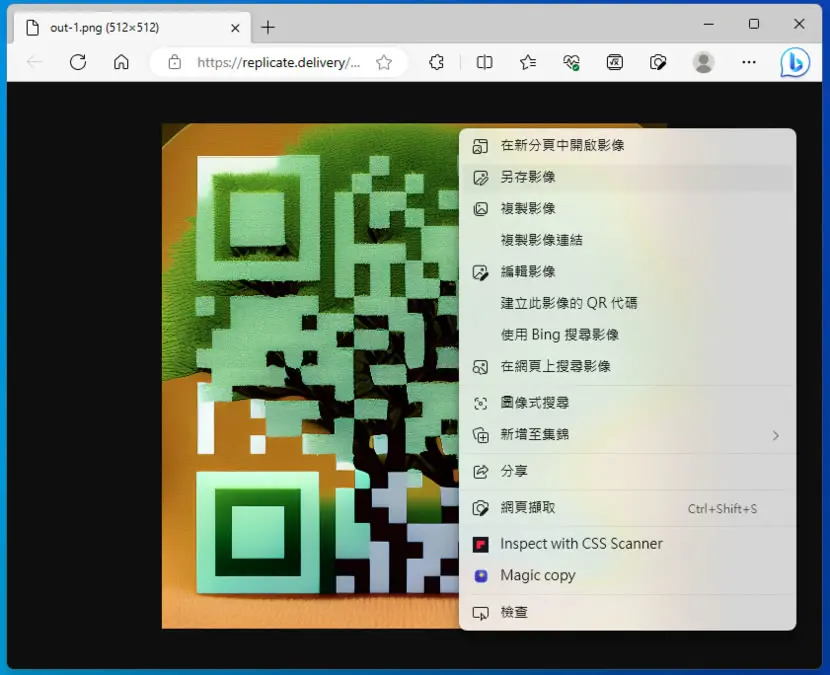This screenshot has height=675, width=830.
Task: Choose 另存影像 from context menu
Action: [x=627, y=177]
